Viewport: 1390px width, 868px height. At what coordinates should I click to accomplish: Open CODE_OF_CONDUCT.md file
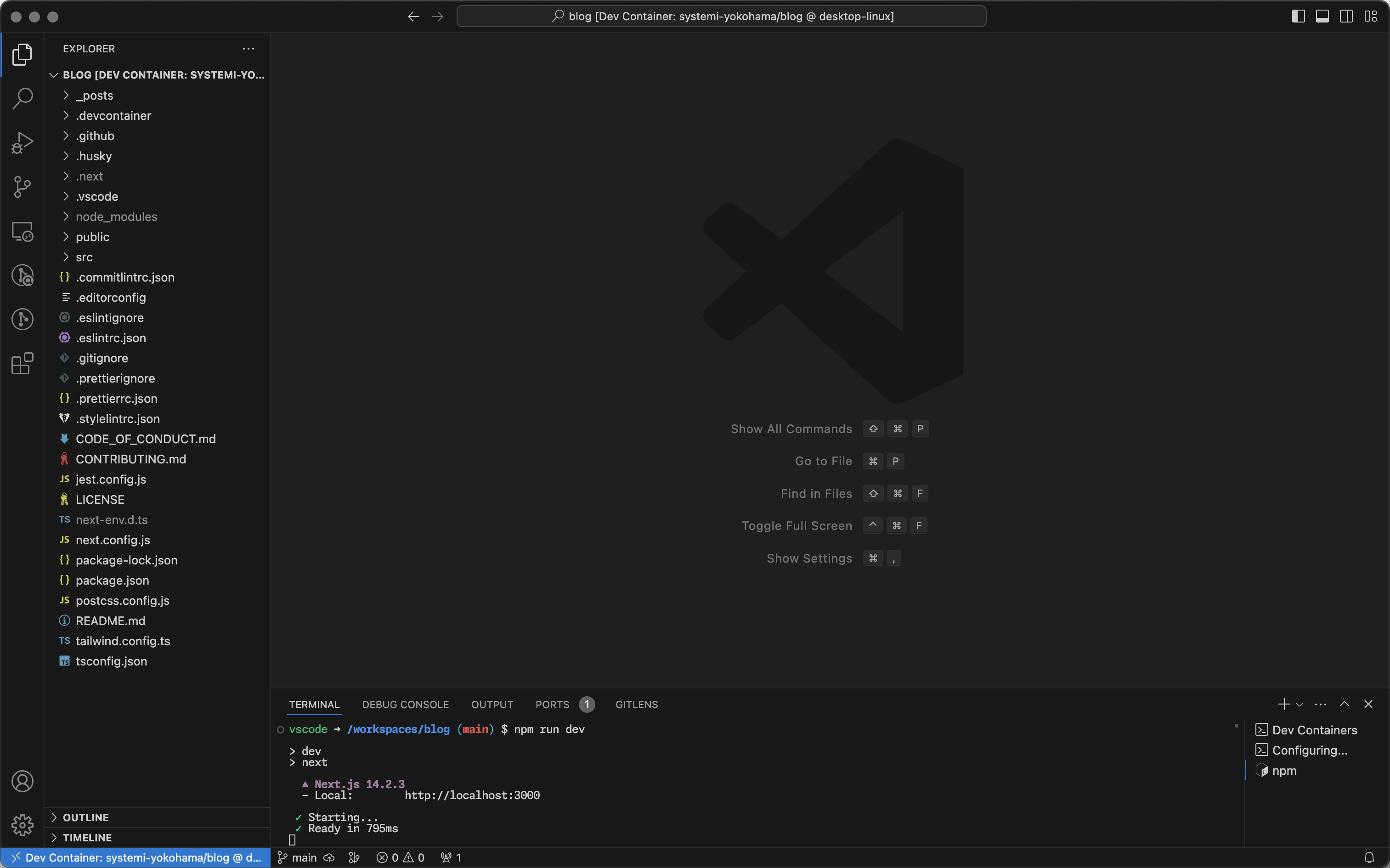157,439
